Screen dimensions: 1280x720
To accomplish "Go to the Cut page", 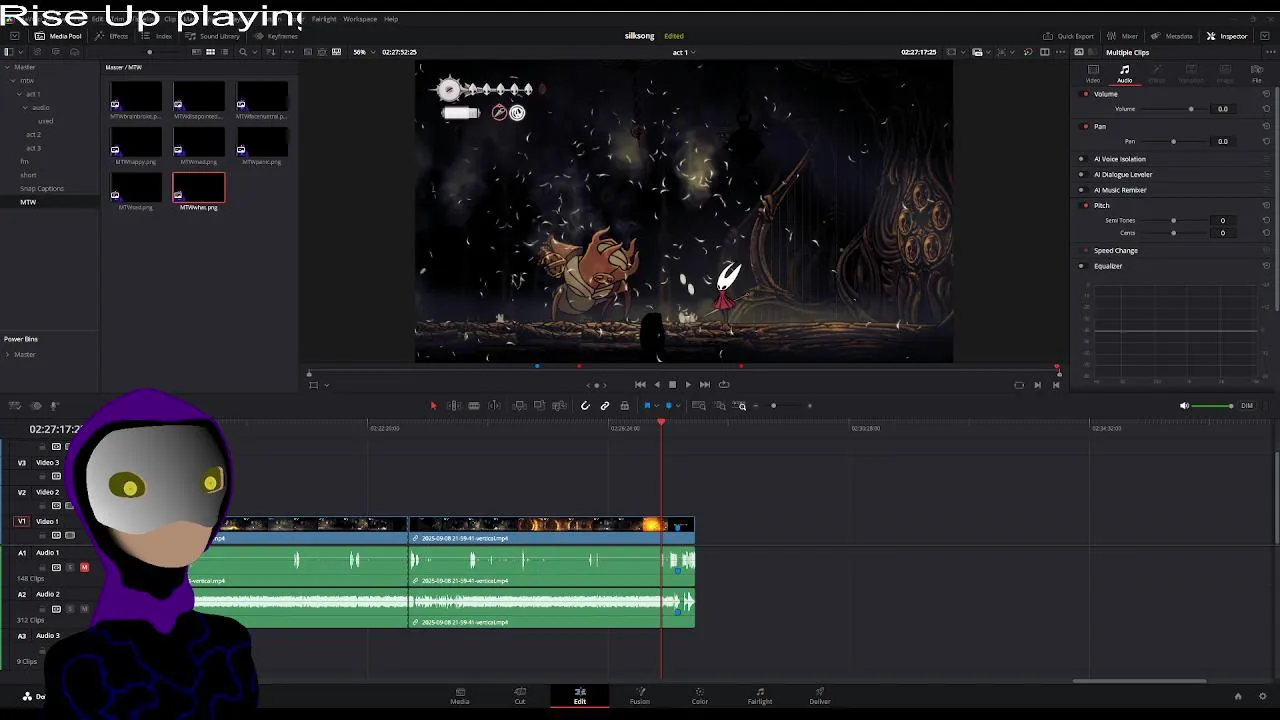I will click(x=520, y=695).
